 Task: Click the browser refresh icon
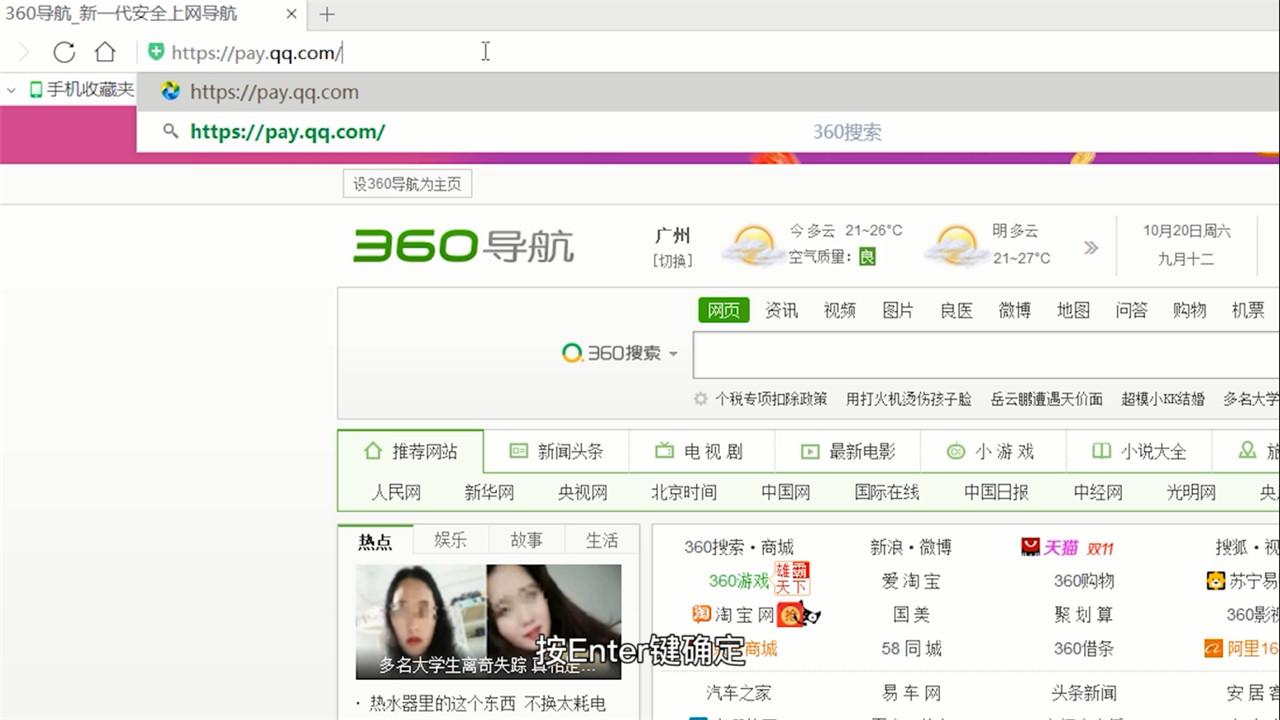tap(64, 52)
